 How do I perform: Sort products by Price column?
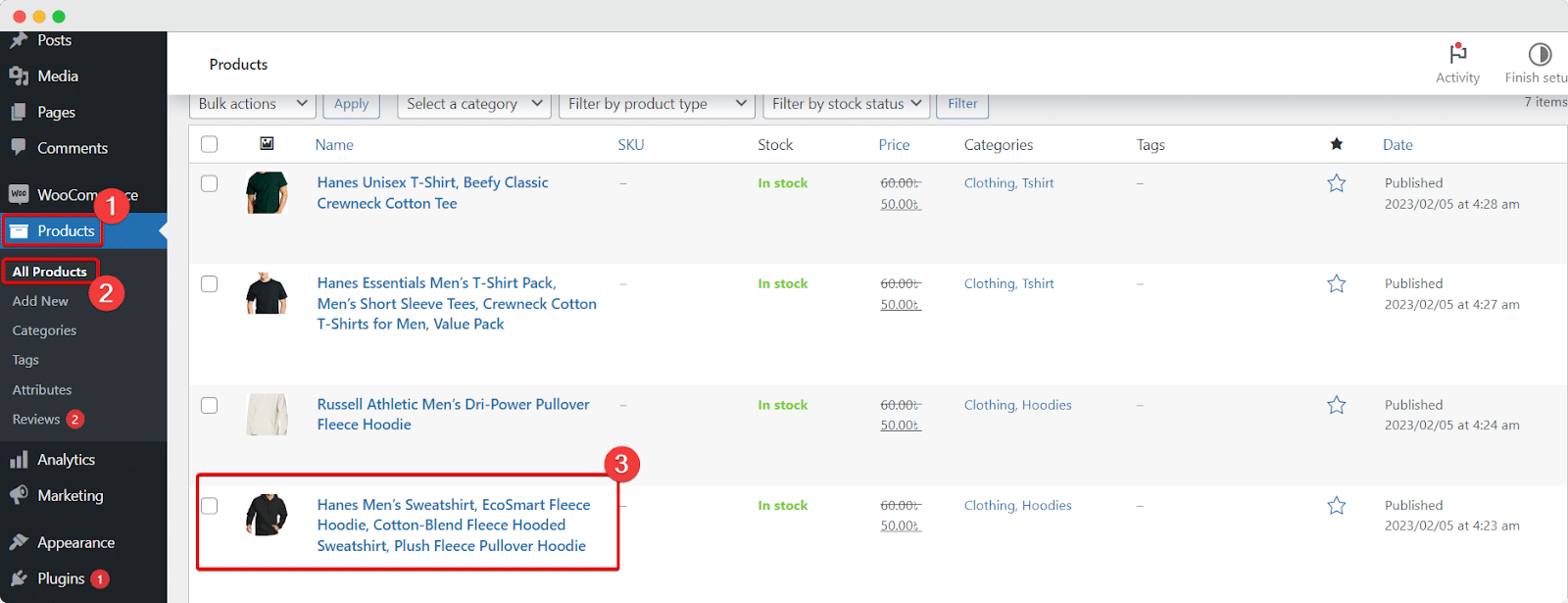(x=894, y=144)
